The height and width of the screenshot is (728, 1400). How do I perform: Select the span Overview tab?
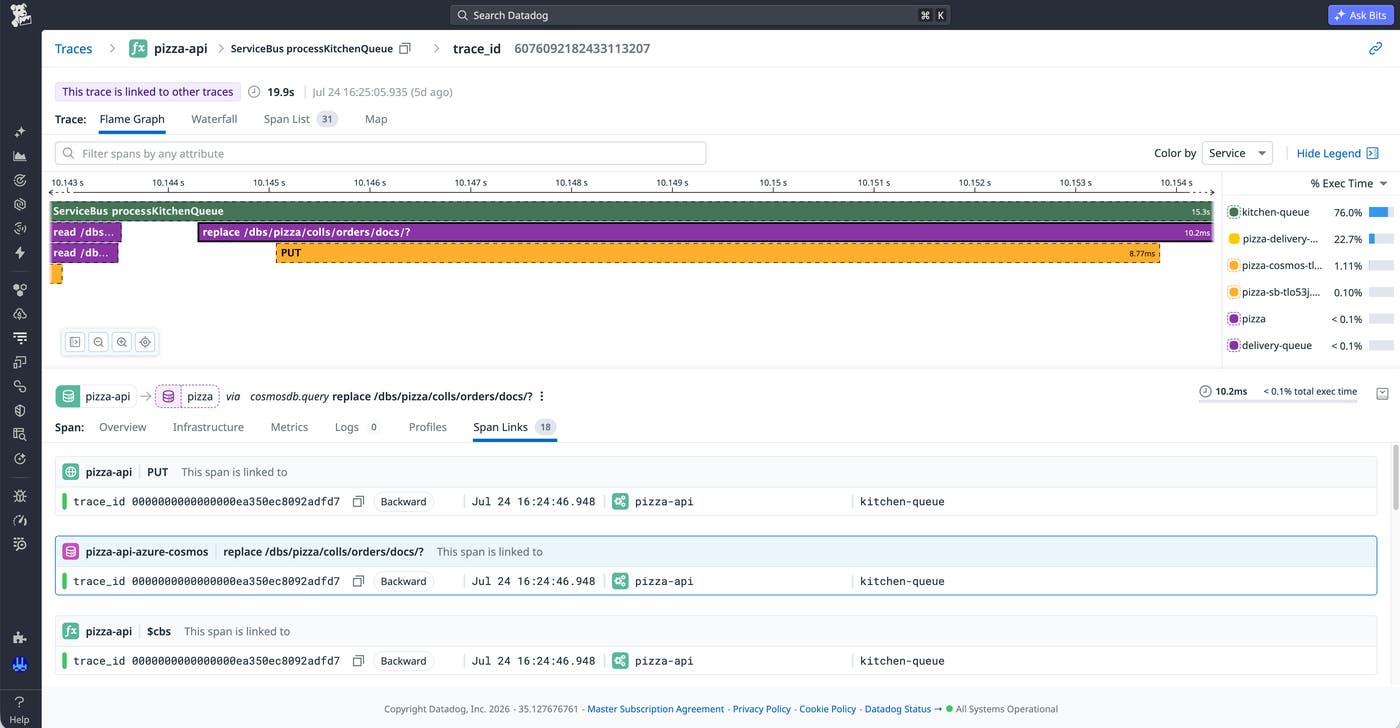123,427
